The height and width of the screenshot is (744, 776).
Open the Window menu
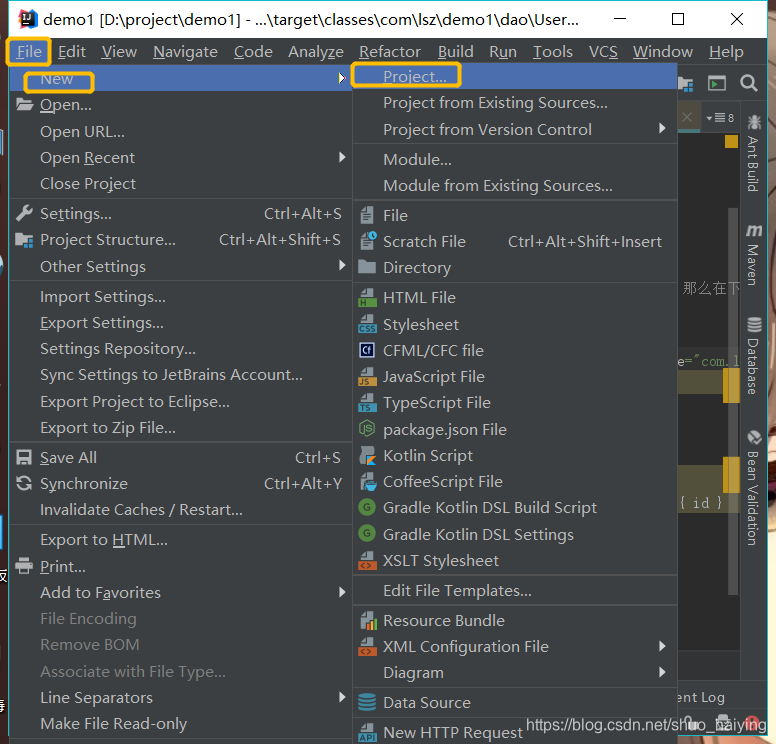pos(663,51)
